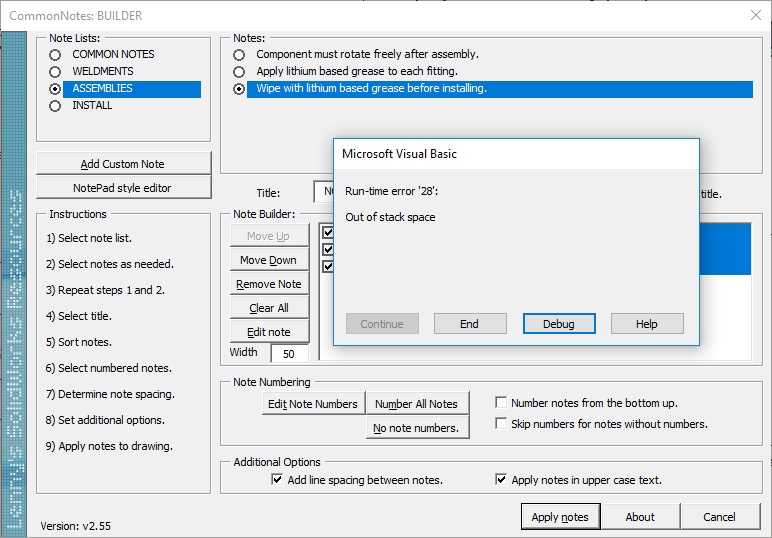The width and height of the screenshot is (772, 538).
Task: Click instruction '5) Sort notes.'
Action: [79, 342]
